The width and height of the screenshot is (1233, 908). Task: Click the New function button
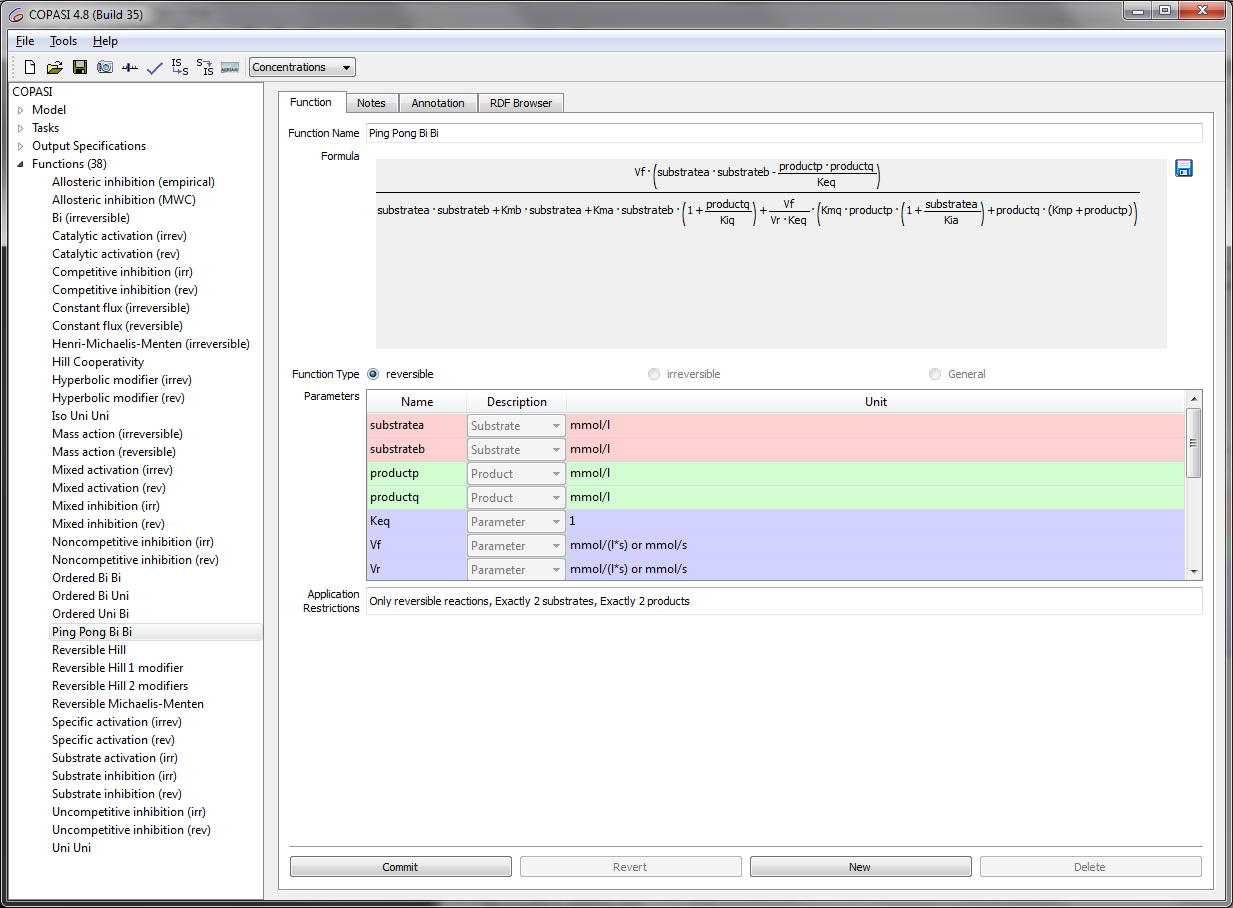tap(860, 867)
